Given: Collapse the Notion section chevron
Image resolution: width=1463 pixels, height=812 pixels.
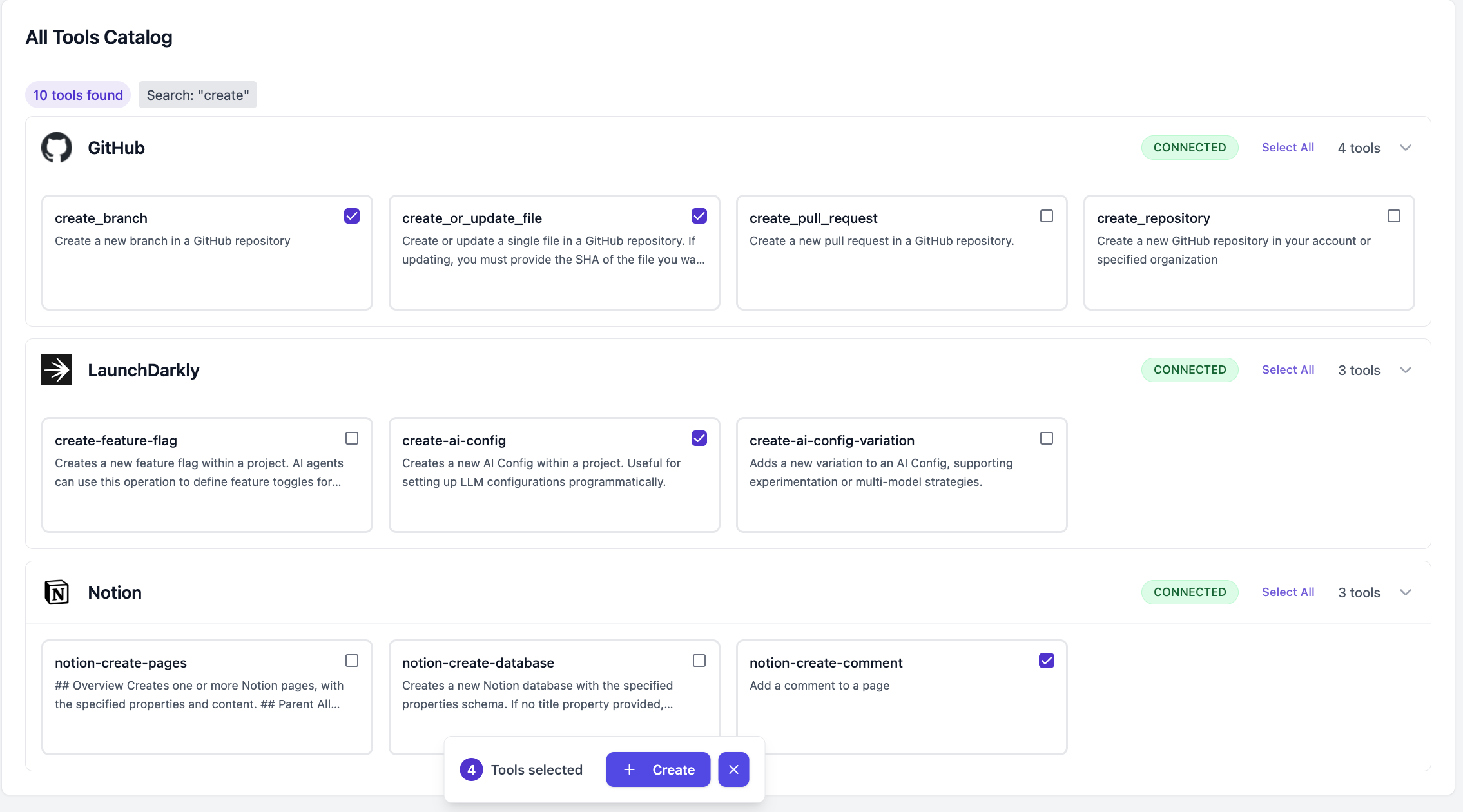Looking at the screenshot, I should [1406, 592].
